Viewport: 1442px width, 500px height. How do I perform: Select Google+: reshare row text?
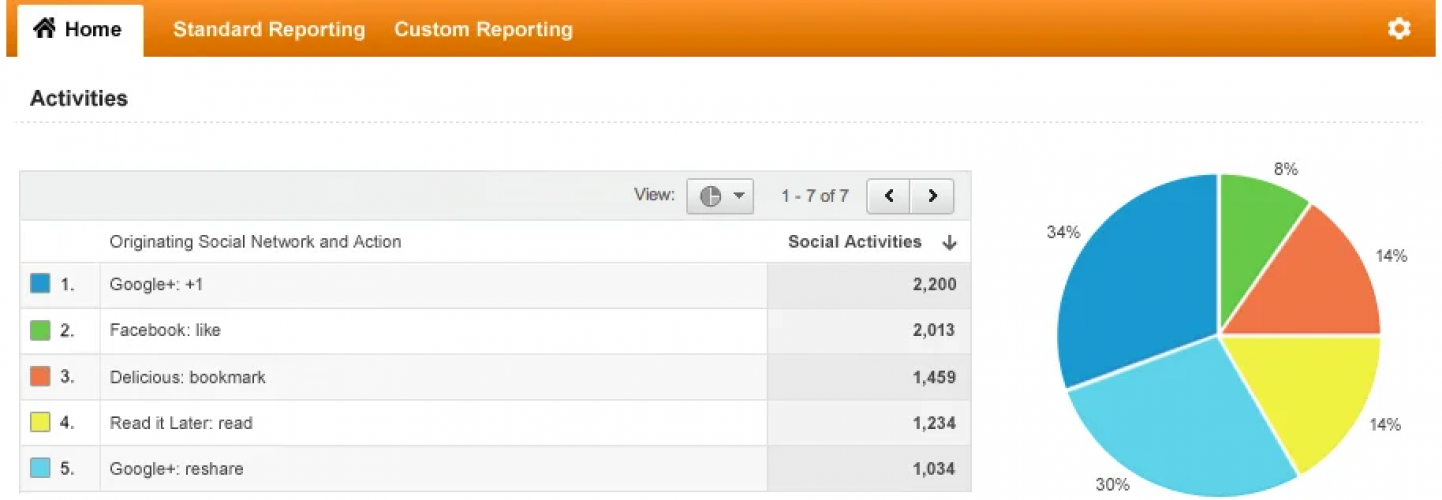pos(176,468)
